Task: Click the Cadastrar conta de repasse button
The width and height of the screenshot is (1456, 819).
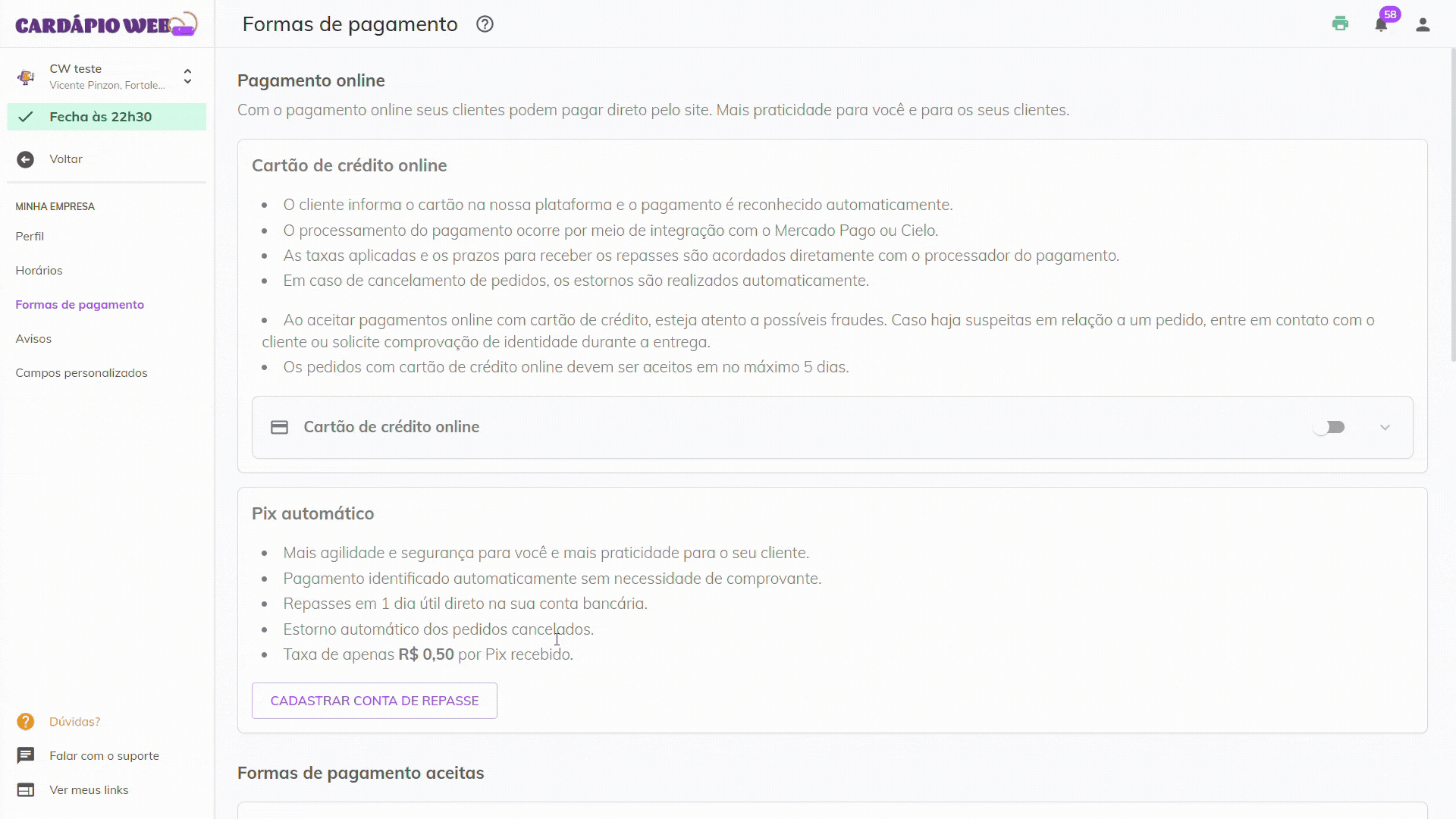Action: pos(374,701)
